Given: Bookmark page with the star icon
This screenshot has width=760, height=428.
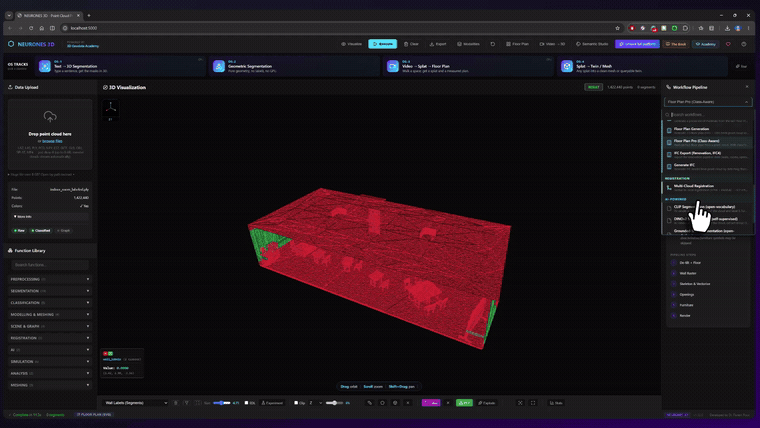Looking at the screenshot, I should tap(617, 28).
